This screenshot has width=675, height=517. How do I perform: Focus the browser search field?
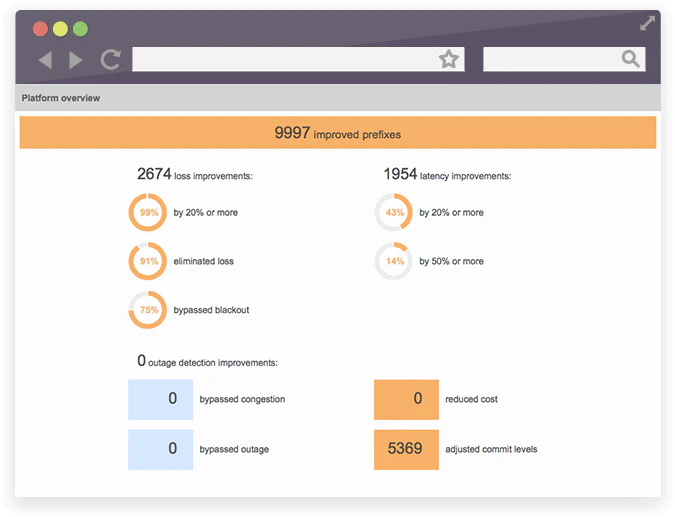564,59
